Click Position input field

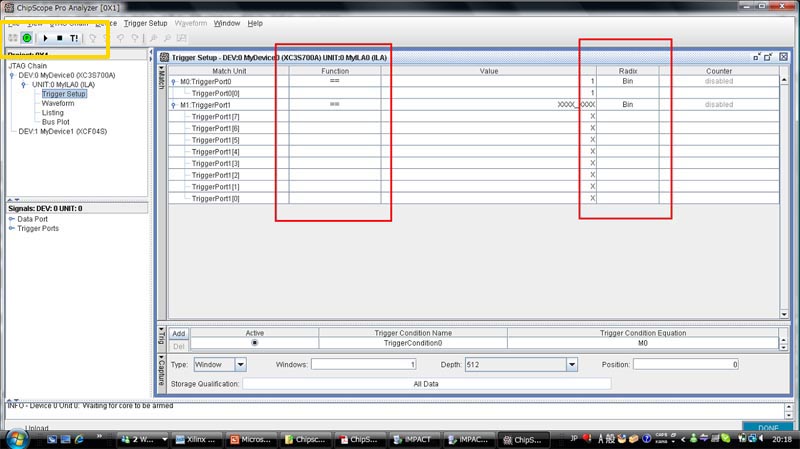click(x=686, y=364)
